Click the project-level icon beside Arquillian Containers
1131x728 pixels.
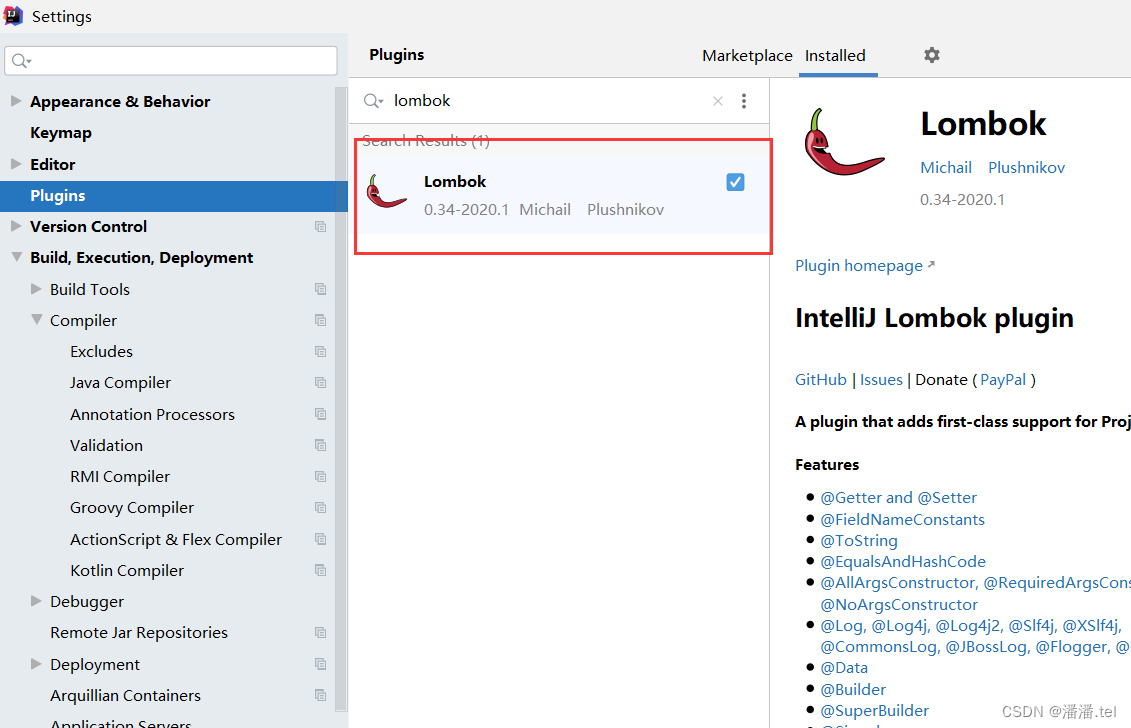(320, 696)
